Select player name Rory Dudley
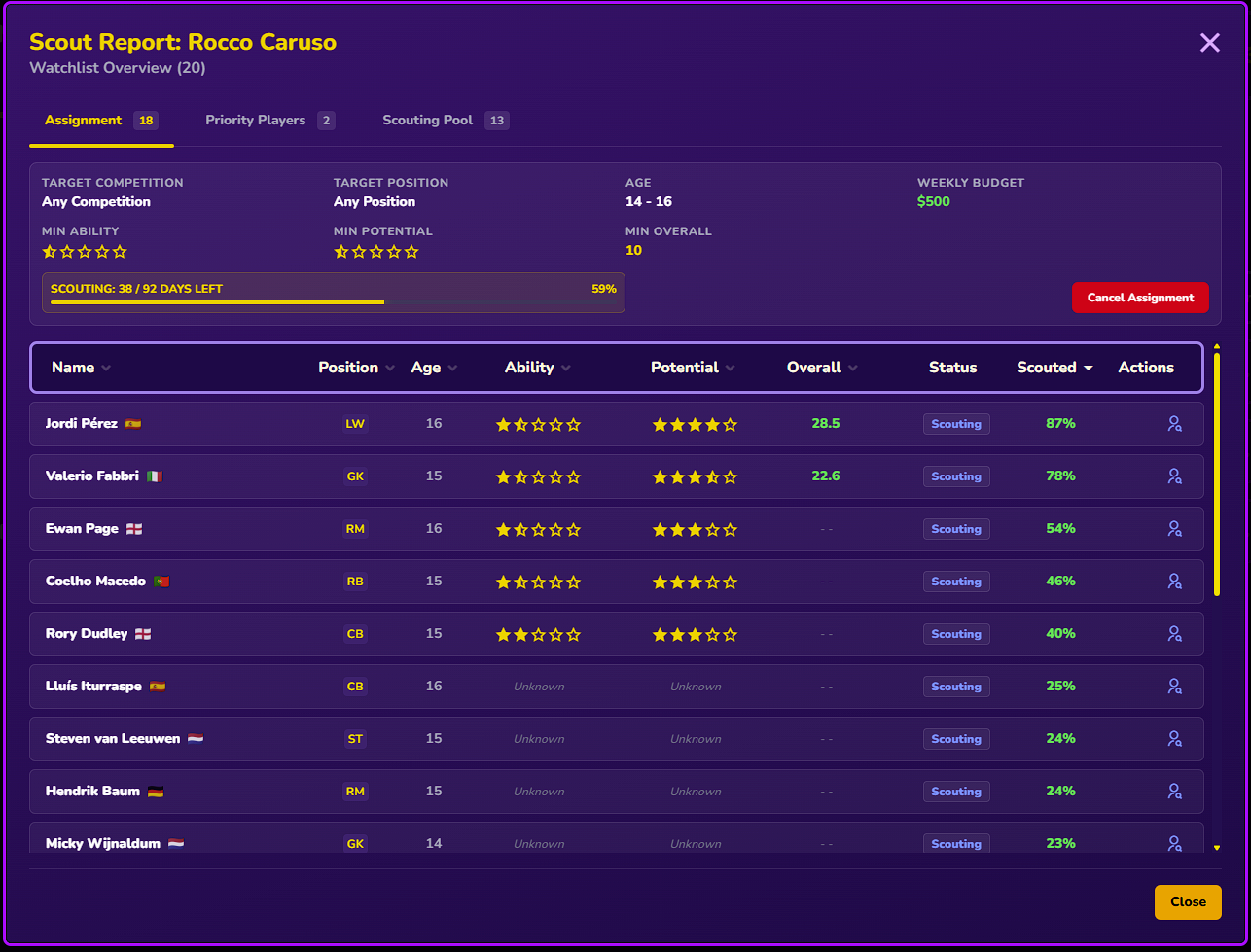 (87, 634)
